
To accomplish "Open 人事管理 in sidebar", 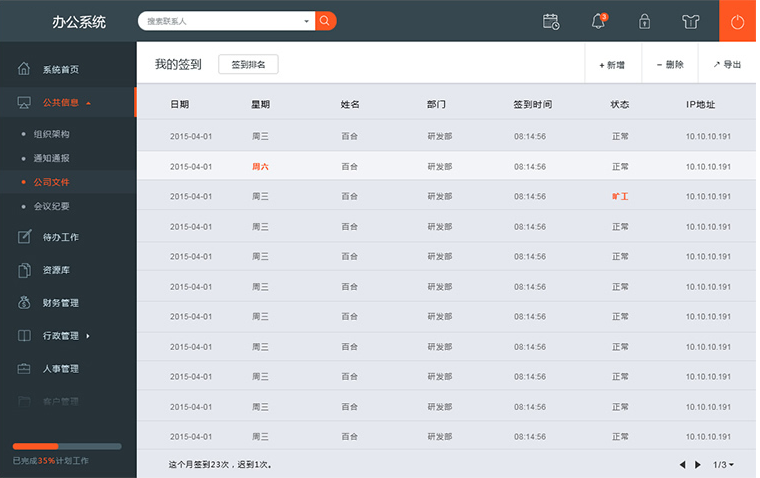I will [61, 369].
